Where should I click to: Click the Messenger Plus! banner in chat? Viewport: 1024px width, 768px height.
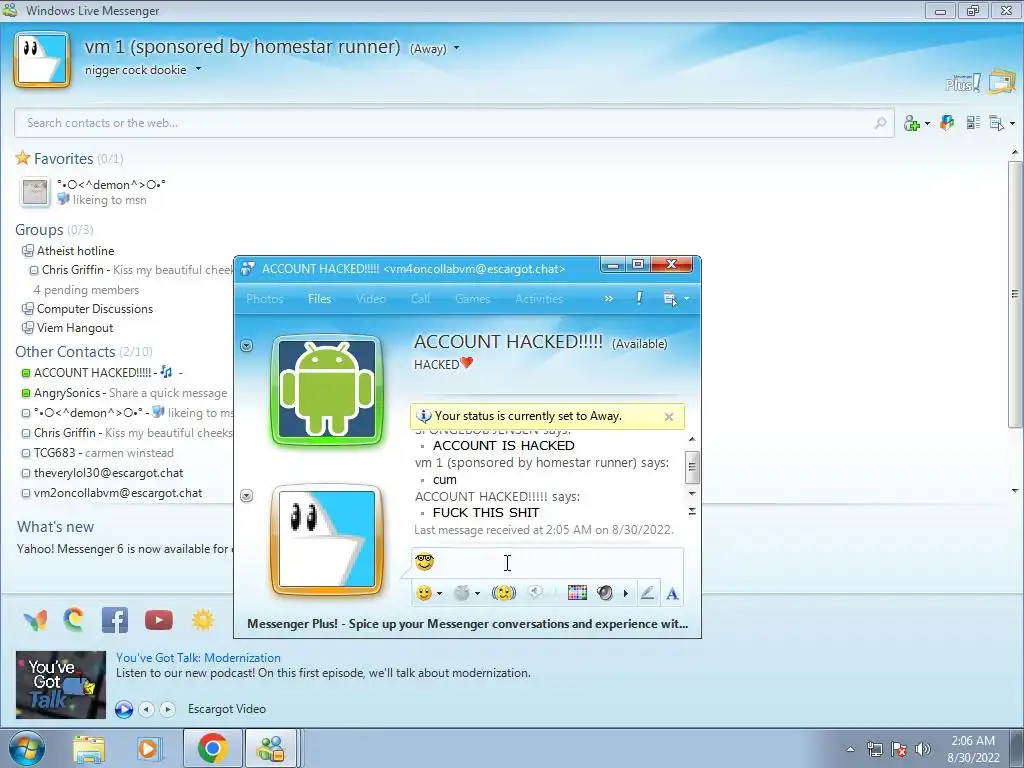pyautogui.click(x=468, y=624)
